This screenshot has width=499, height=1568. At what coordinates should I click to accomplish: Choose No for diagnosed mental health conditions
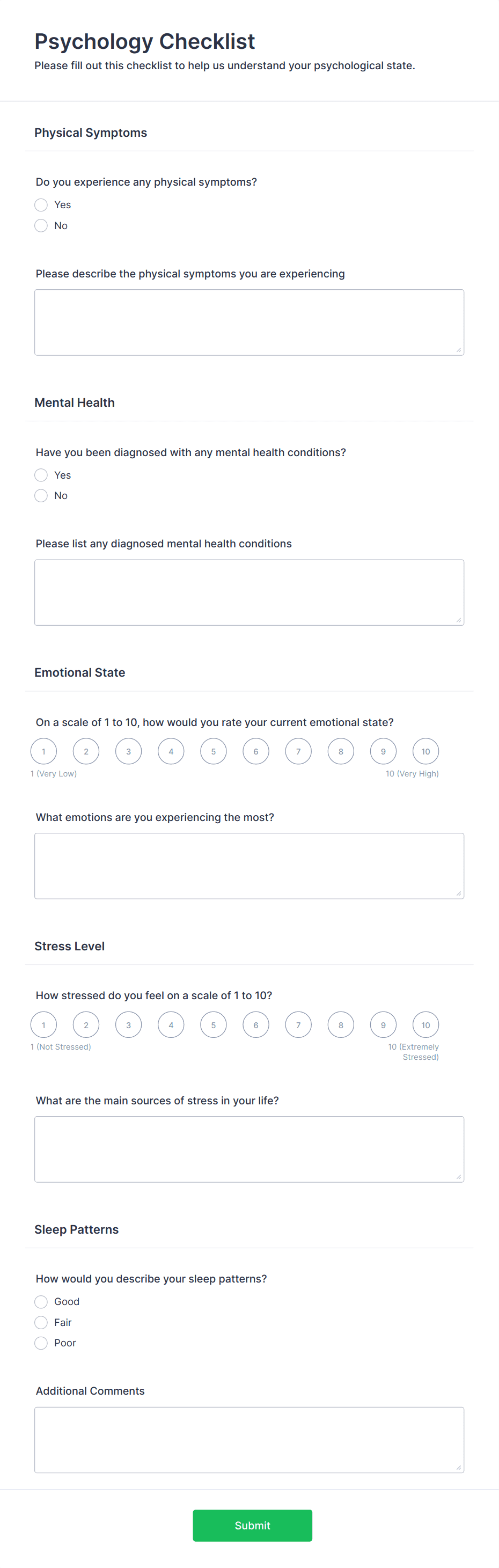pyautogui.click(x=41, y=496)
